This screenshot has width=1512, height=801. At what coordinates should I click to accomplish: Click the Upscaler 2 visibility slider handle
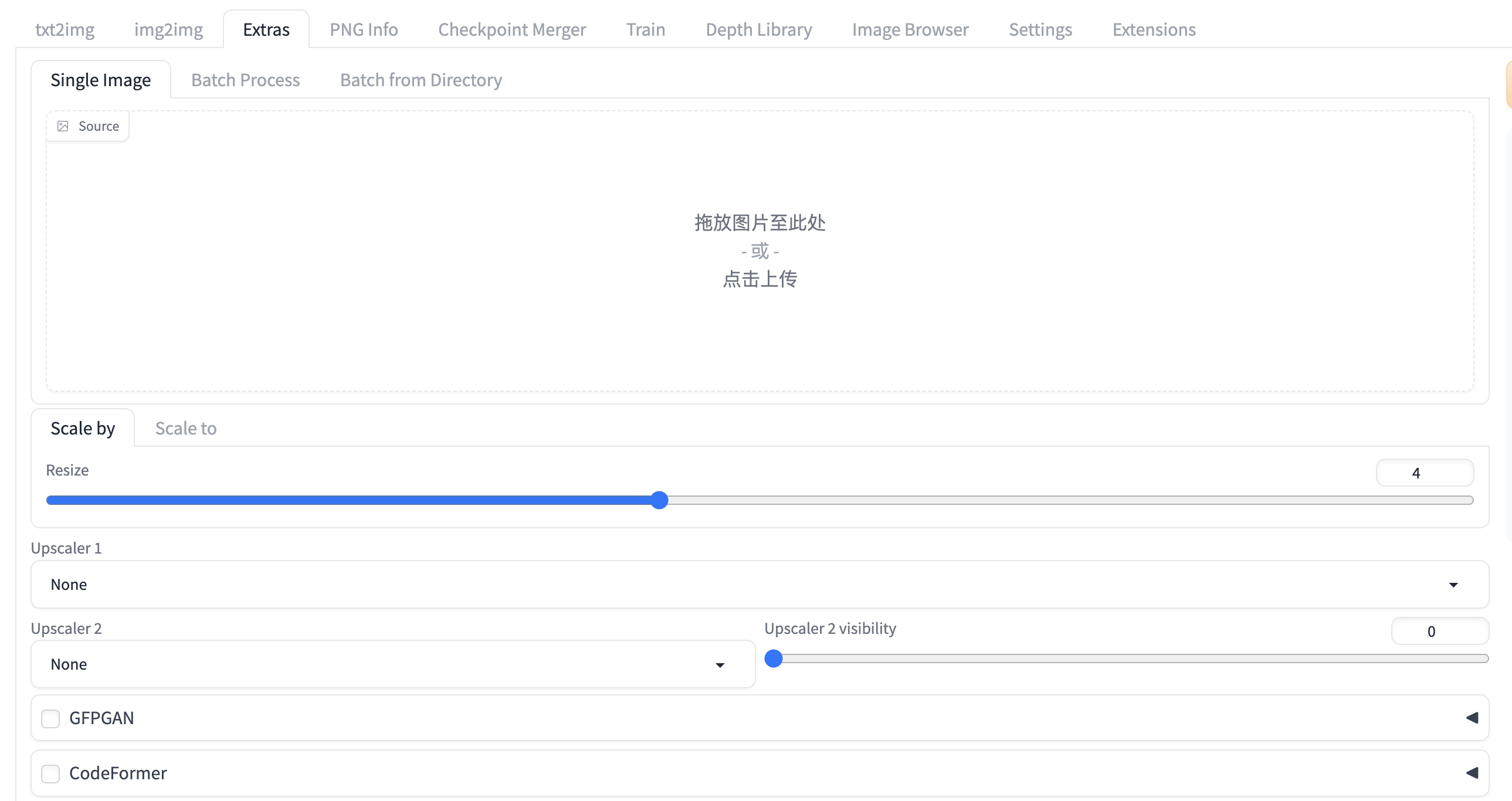pos(774,659)
